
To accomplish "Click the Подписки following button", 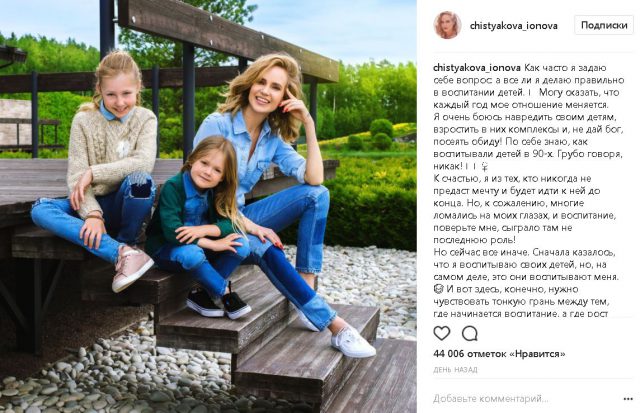I will pyautogui.click(x=604, y=25).
